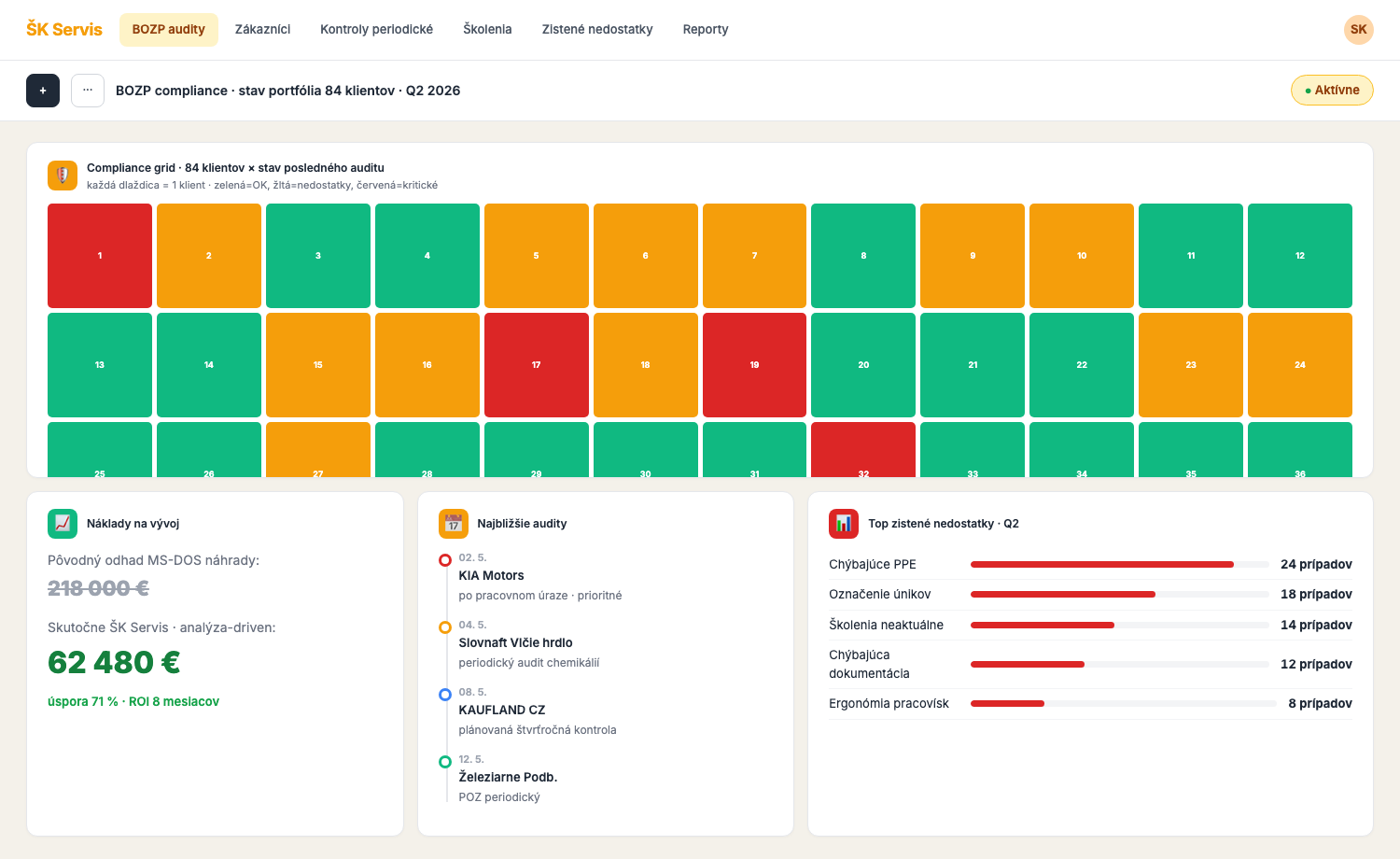Open Zistené nedostatky tab
Screen dimensions: 1400x859
[597, 30]
